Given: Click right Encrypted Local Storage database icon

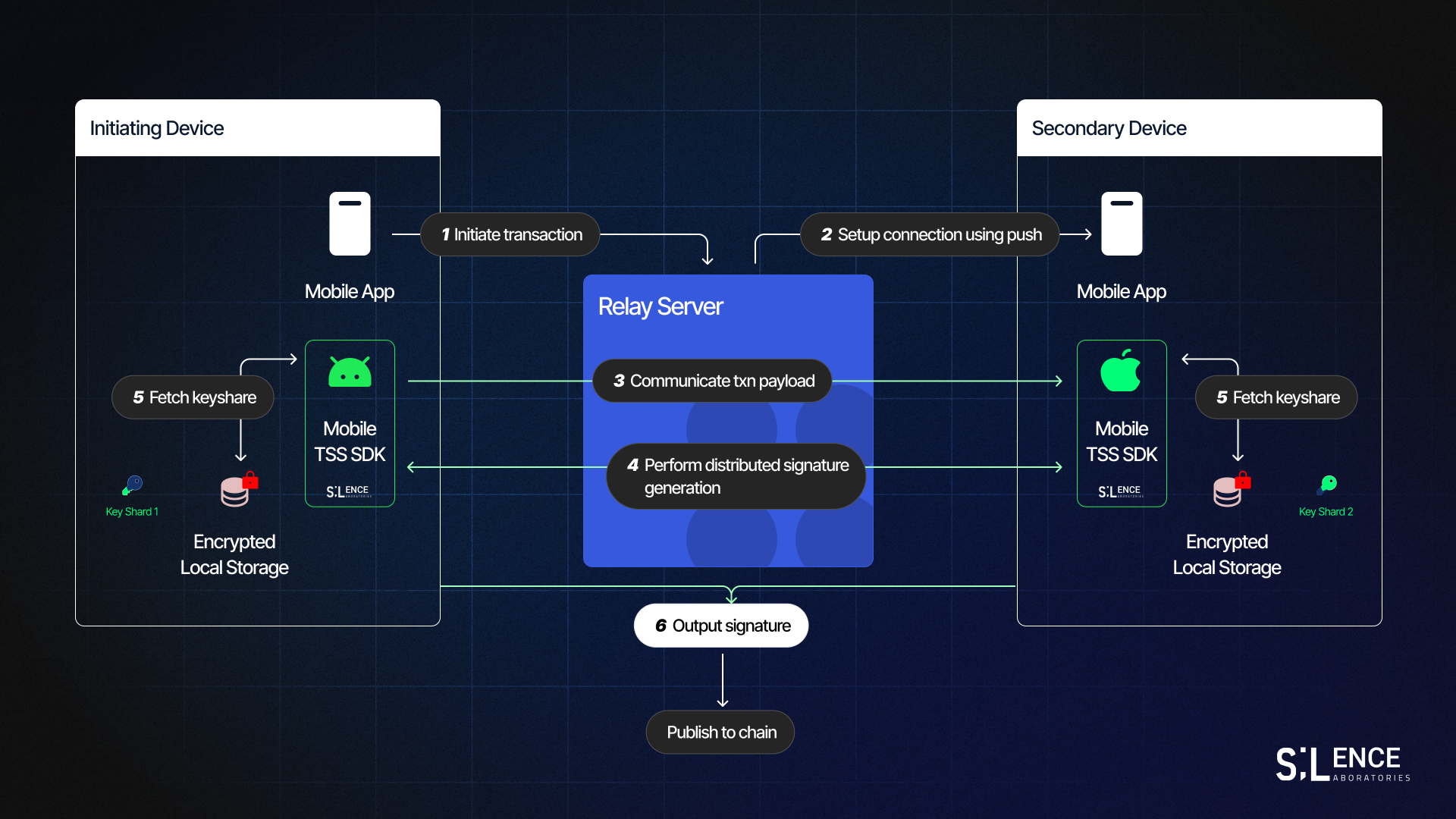Looking at the screenshot, I should click(1228, 491).
